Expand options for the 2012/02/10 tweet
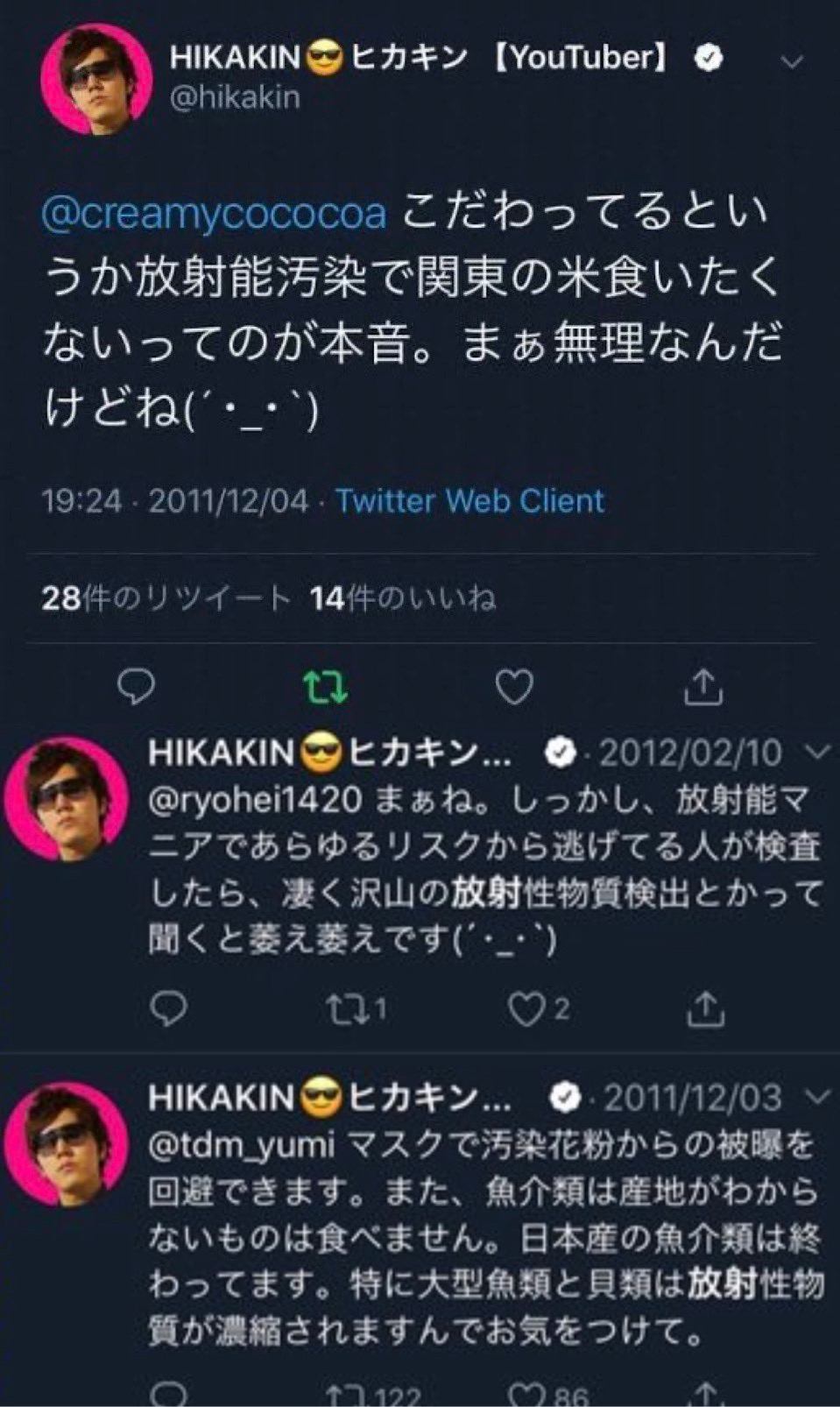The width and height of the screenshot is (840, 1407). [815, 753]
